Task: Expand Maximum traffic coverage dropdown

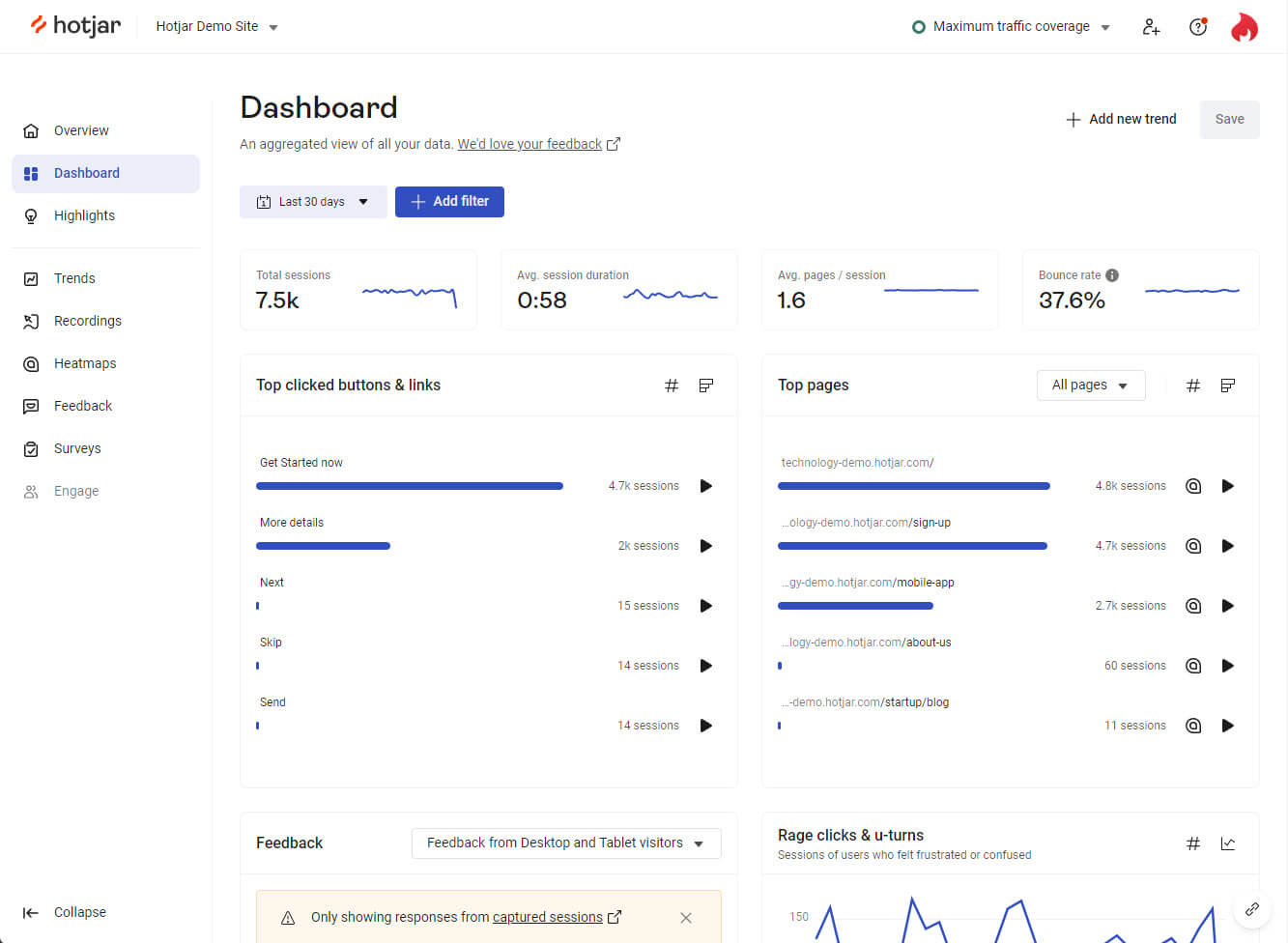Action: (x=1012, y=27)
